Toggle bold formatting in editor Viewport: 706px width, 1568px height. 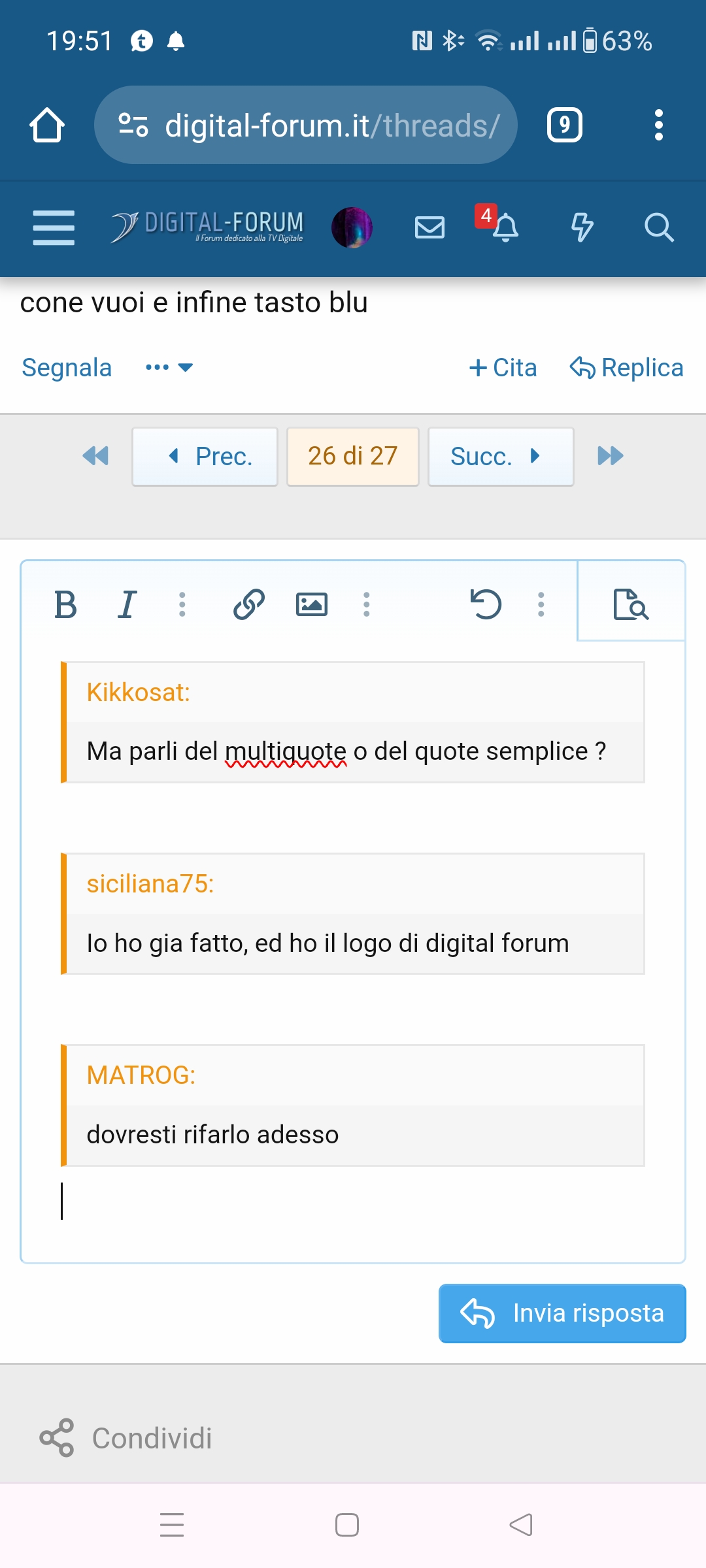click(x=65, y=604)
